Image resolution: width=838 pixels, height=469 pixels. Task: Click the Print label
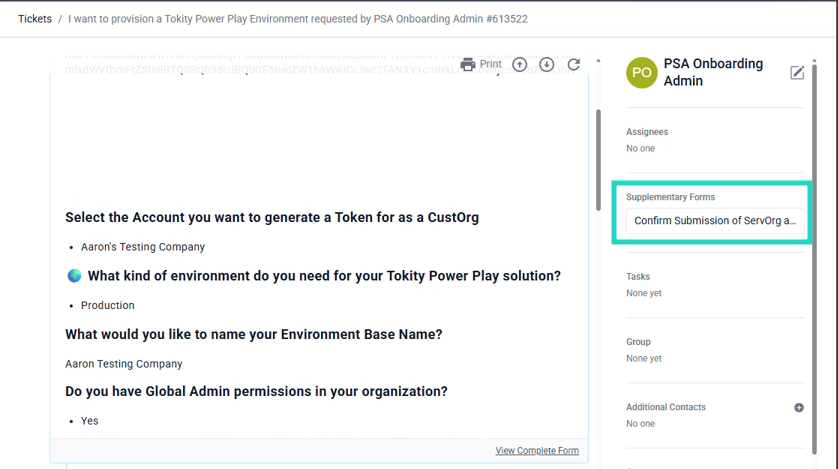tap(490, 64)
